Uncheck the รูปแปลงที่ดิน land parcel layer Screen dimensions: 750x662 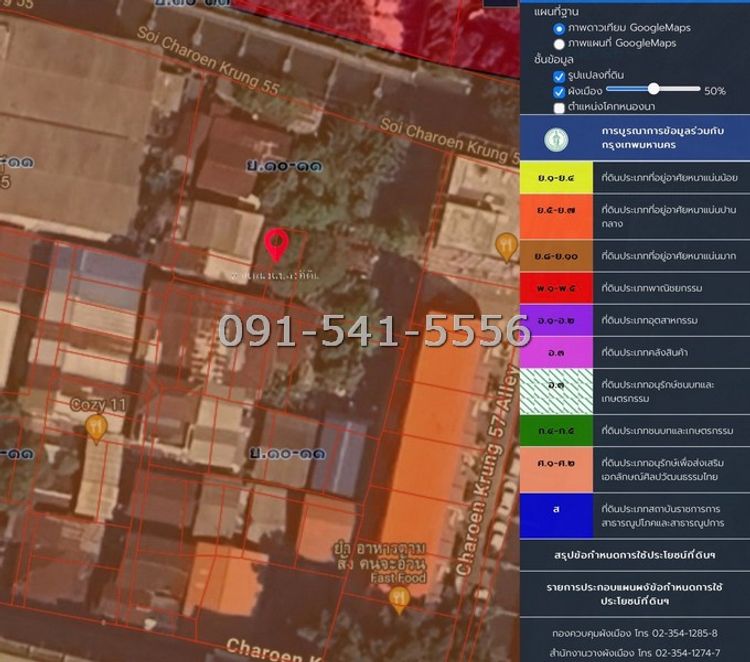click(560, 76)
